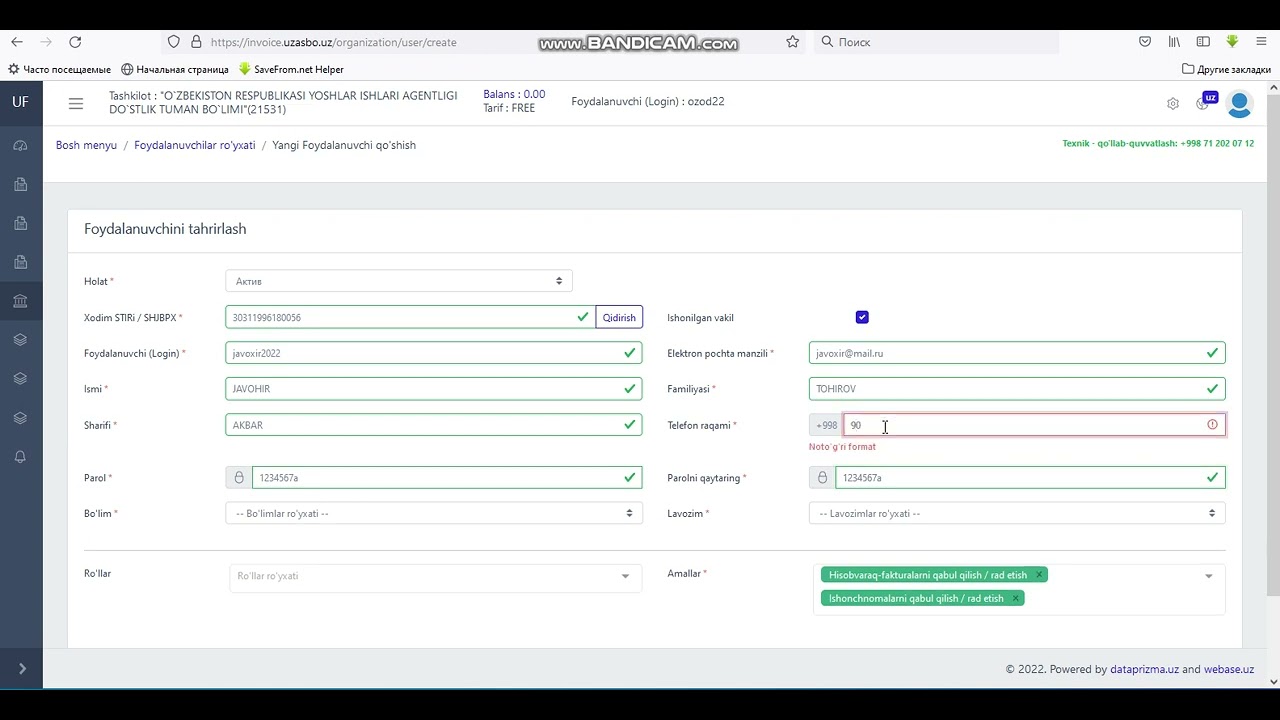The image size is (1280, 720).
Task: Expand the Amallar multiselect arrow
Action: click(1208, 576)
